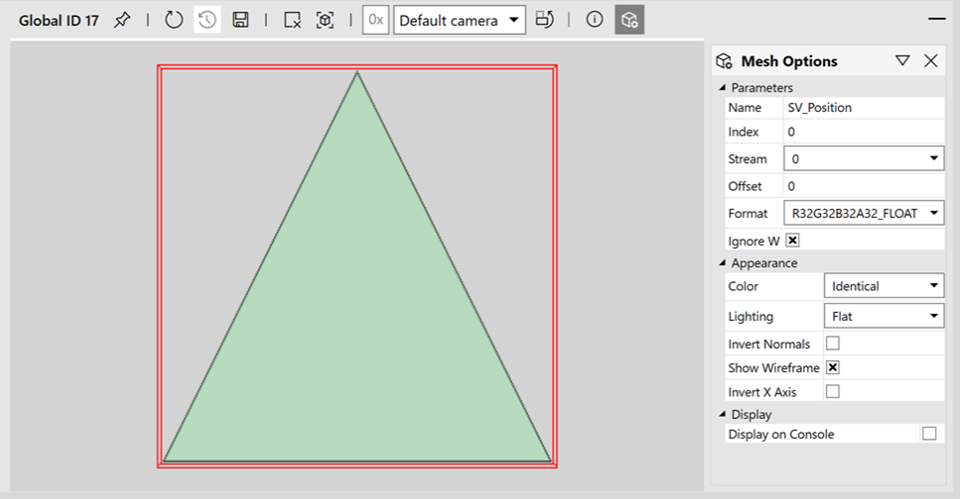The height and width of the screenshot is (499, 960).
Task: Toggle the Mesh Options panel button
Action: (629, 20)
